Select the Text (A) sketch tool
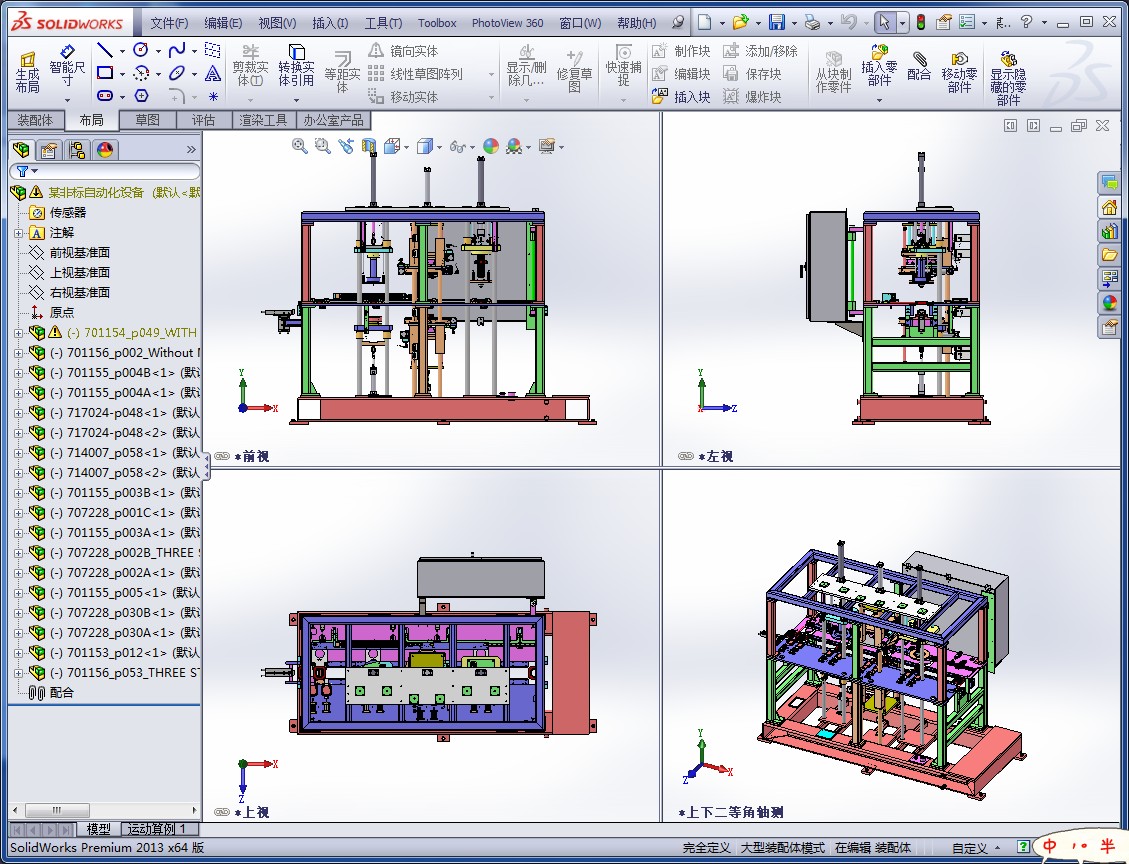 point(212,73)
